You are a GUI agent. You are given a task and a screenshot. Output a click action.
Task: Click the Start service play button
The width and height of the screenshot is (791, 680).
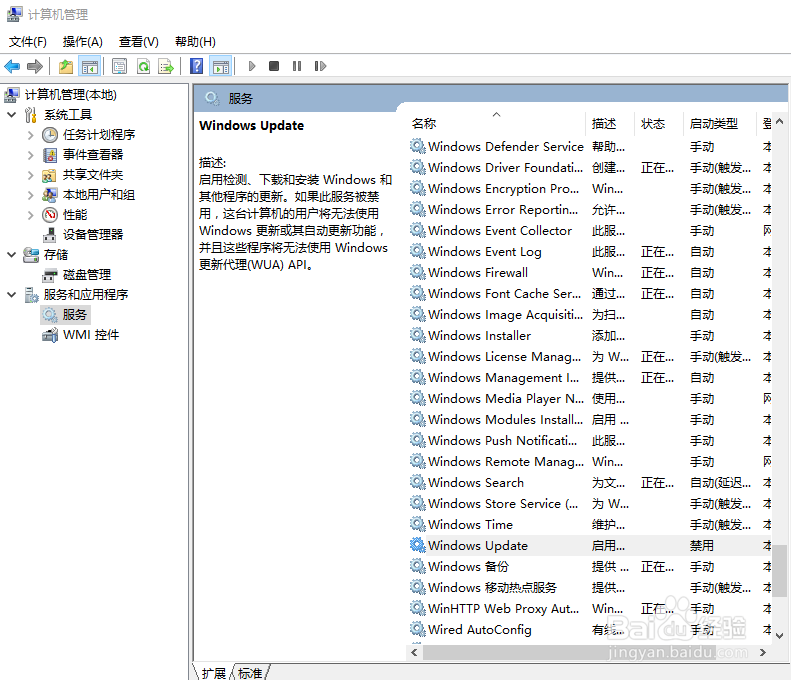pos(252,66)
